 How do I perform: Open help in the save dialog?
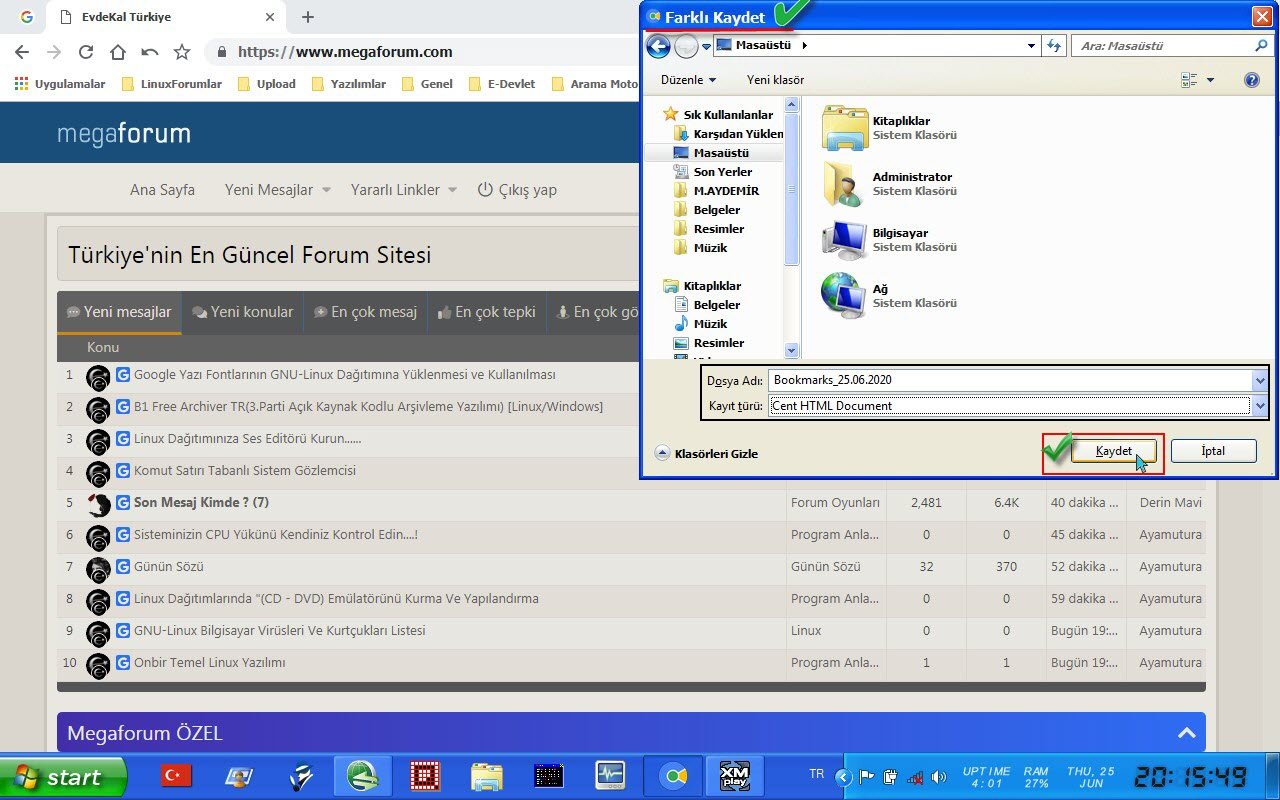click(1251, 80)
